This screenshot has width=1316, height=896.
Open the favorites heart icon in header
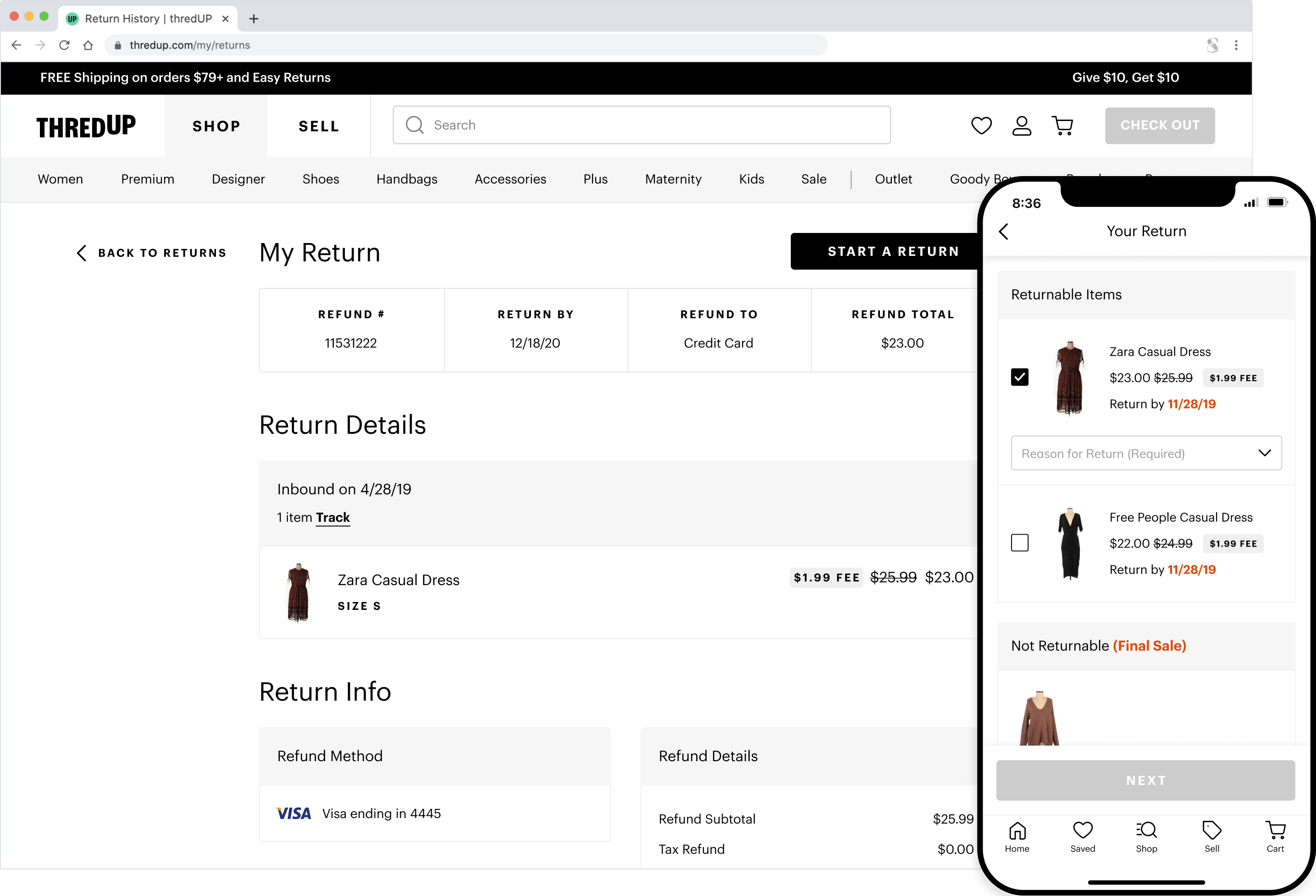pos(981,125)
